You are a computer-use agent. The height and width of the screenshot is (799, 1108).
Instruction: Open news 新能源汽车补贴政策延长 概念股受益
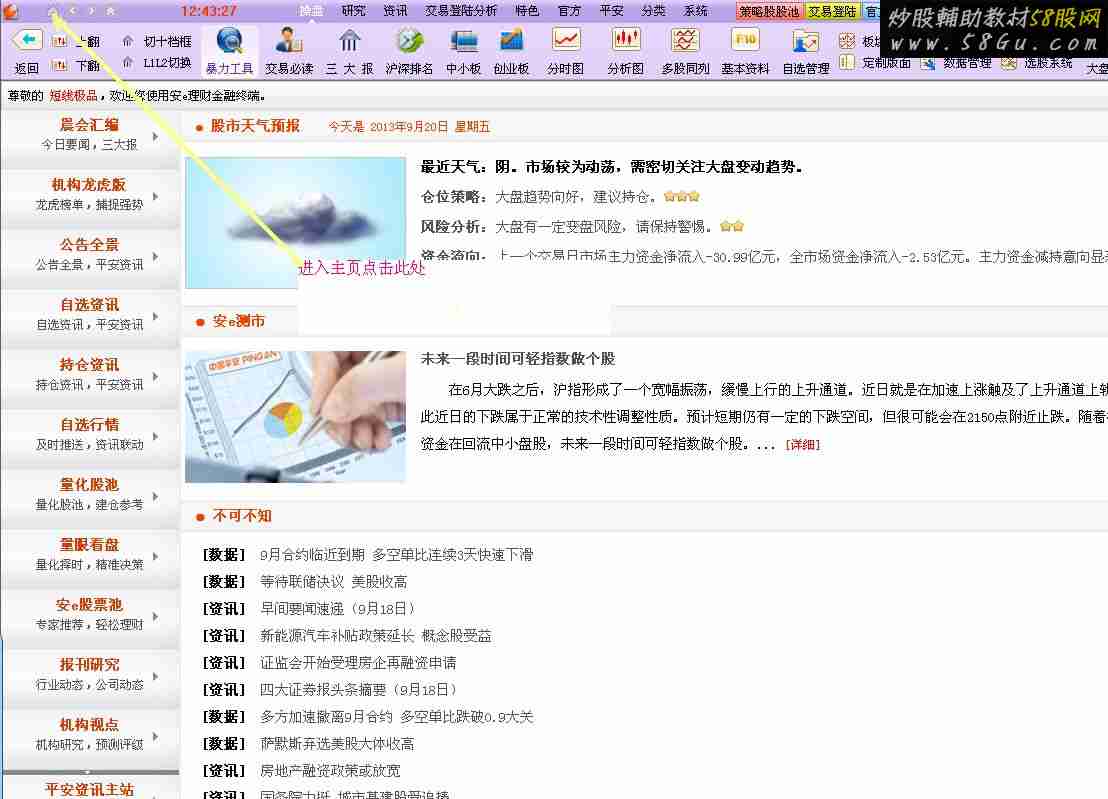point(376,635)
